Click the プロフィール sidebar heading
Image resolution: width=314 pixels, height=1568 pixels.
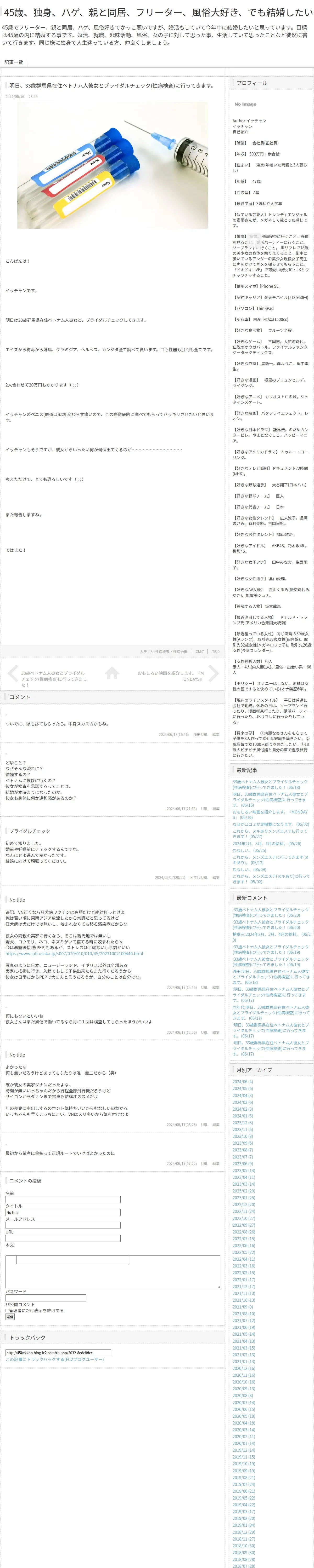click(251, 83)
